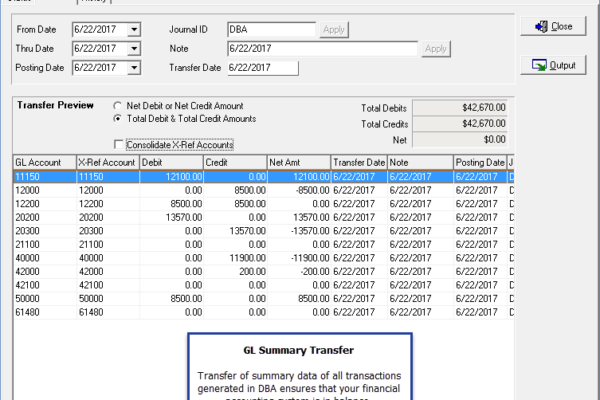This screenshot has height=400, width=600.
Task: Click X-Ref Account cell 12200
Action: [108, 204]
